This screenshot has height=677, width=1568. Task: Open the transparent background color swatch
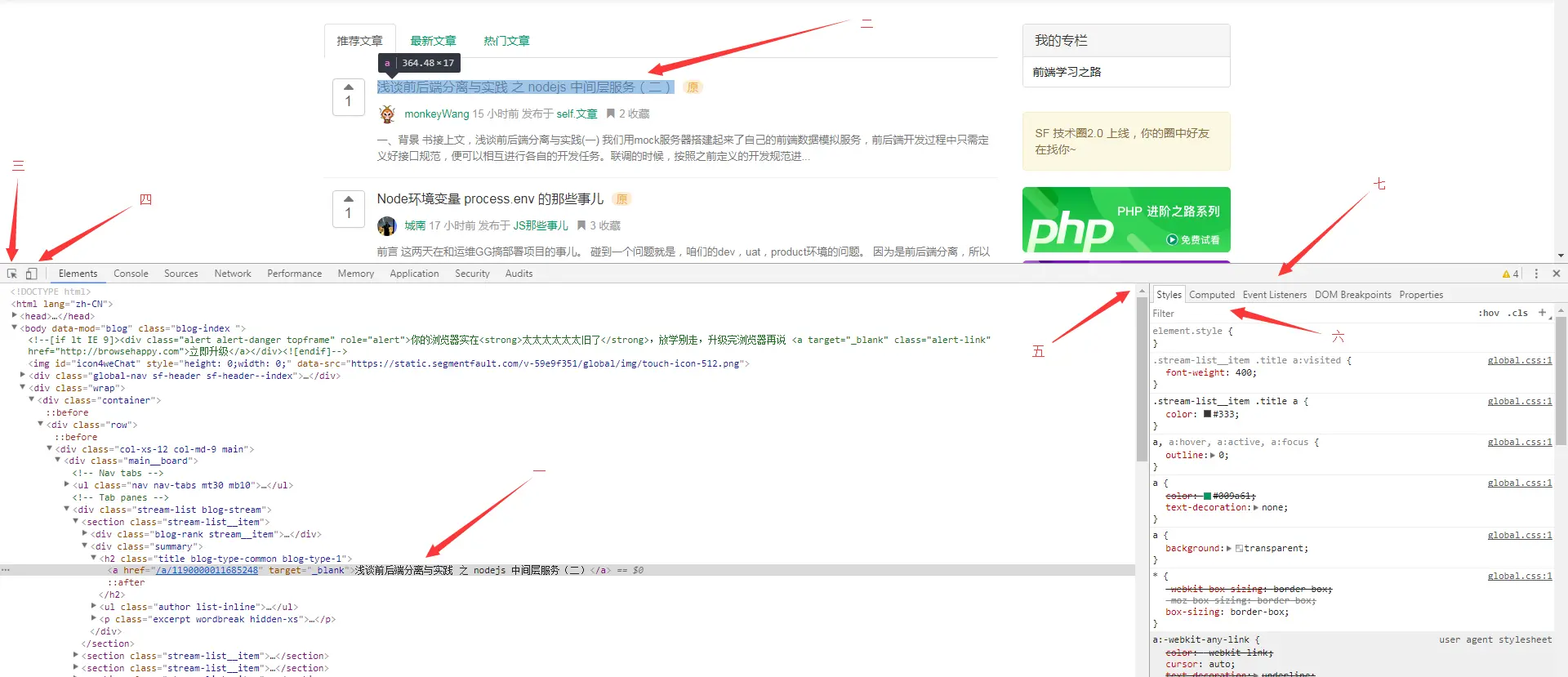pos(1239,548)
